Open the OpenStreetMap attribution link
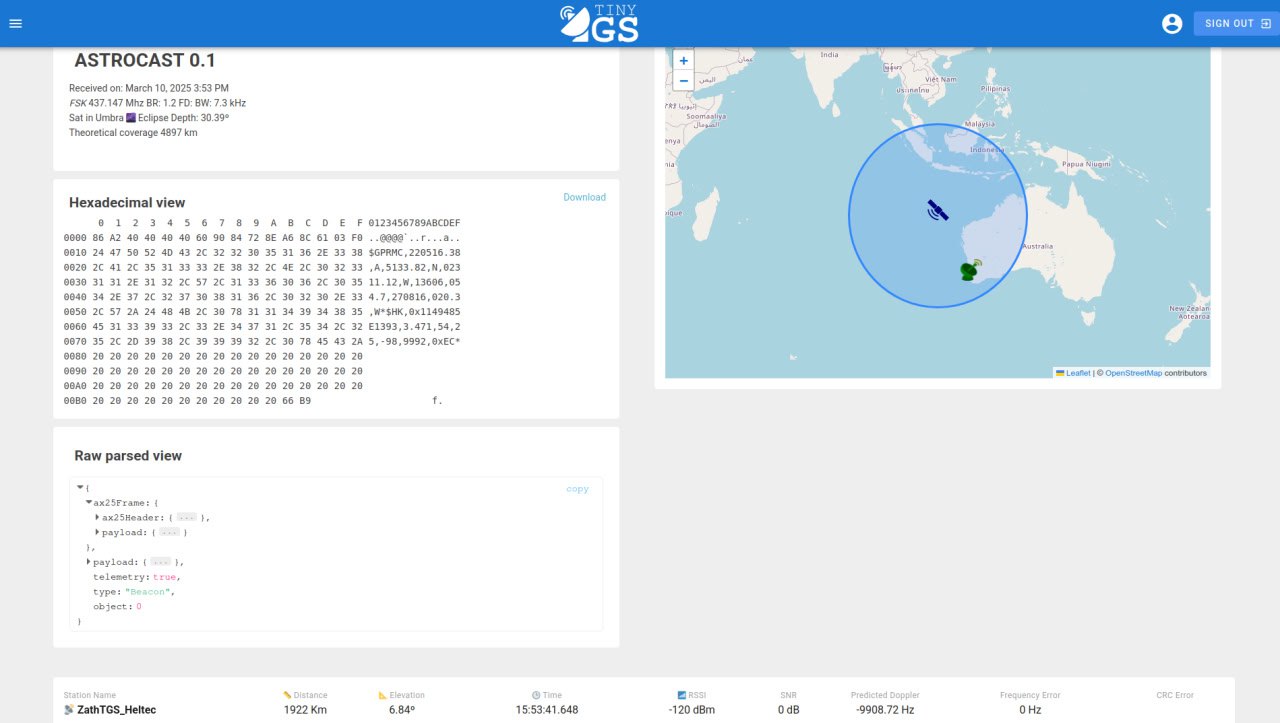 (x=1133, y=373)
